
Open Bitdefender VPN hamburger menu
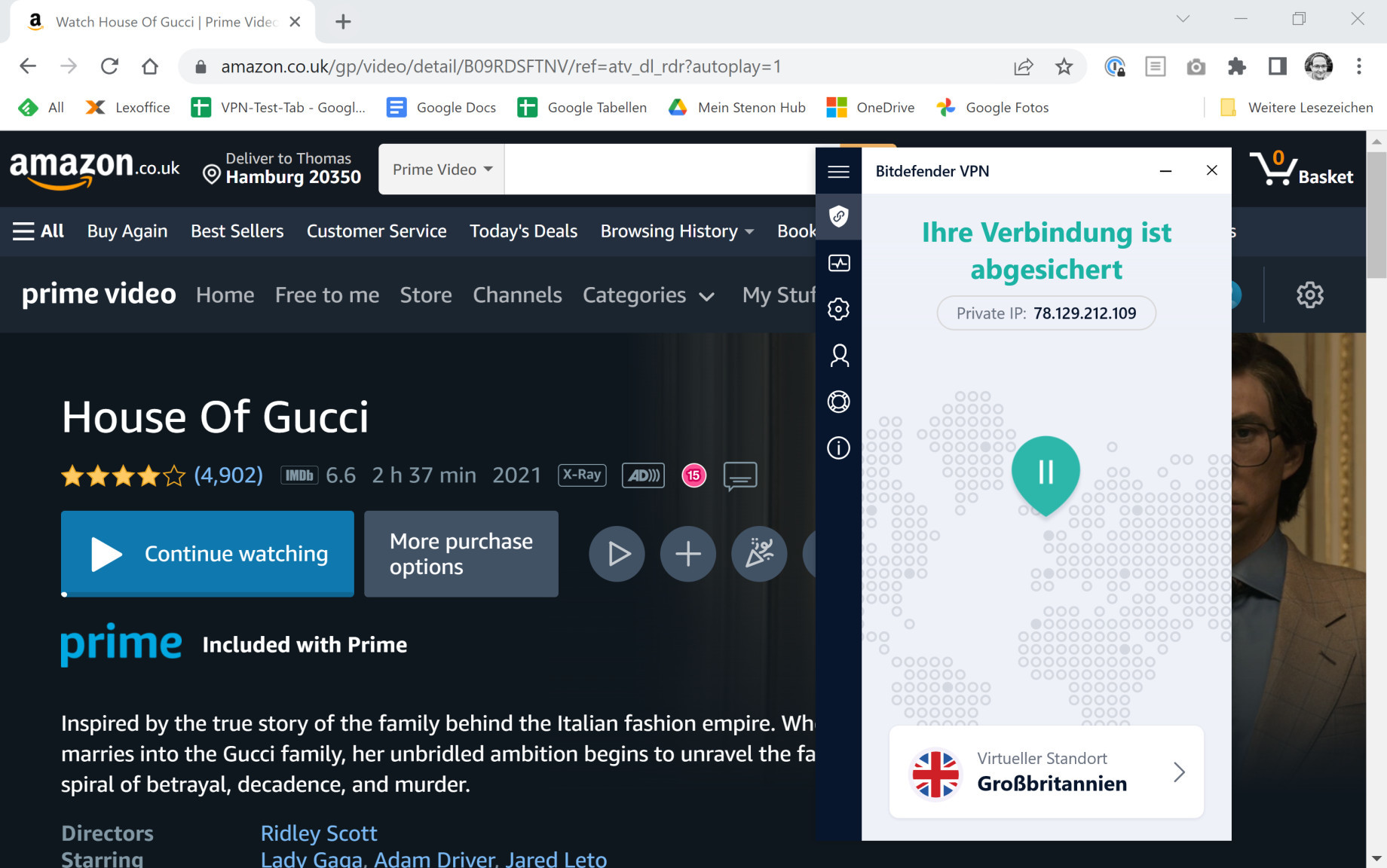point(838,172)
